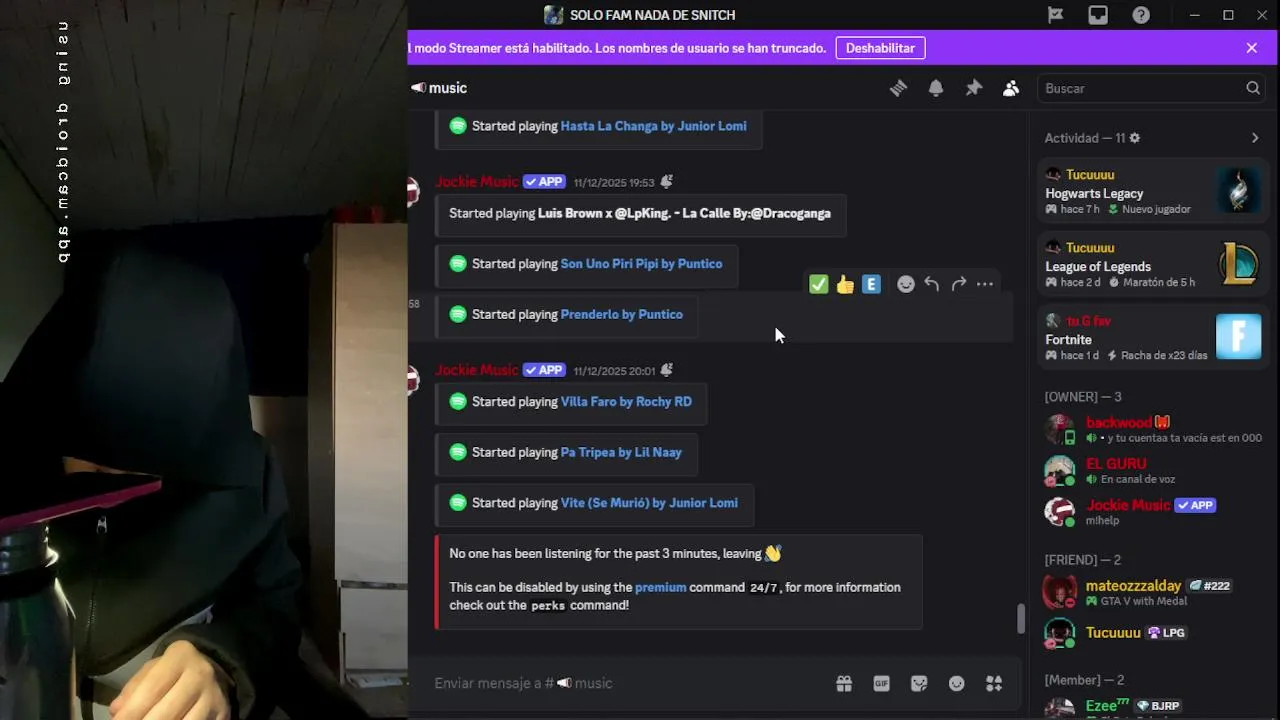Add the green checkmark reaction
This screenshot has height=720, width=1280.
coord(819,284)
